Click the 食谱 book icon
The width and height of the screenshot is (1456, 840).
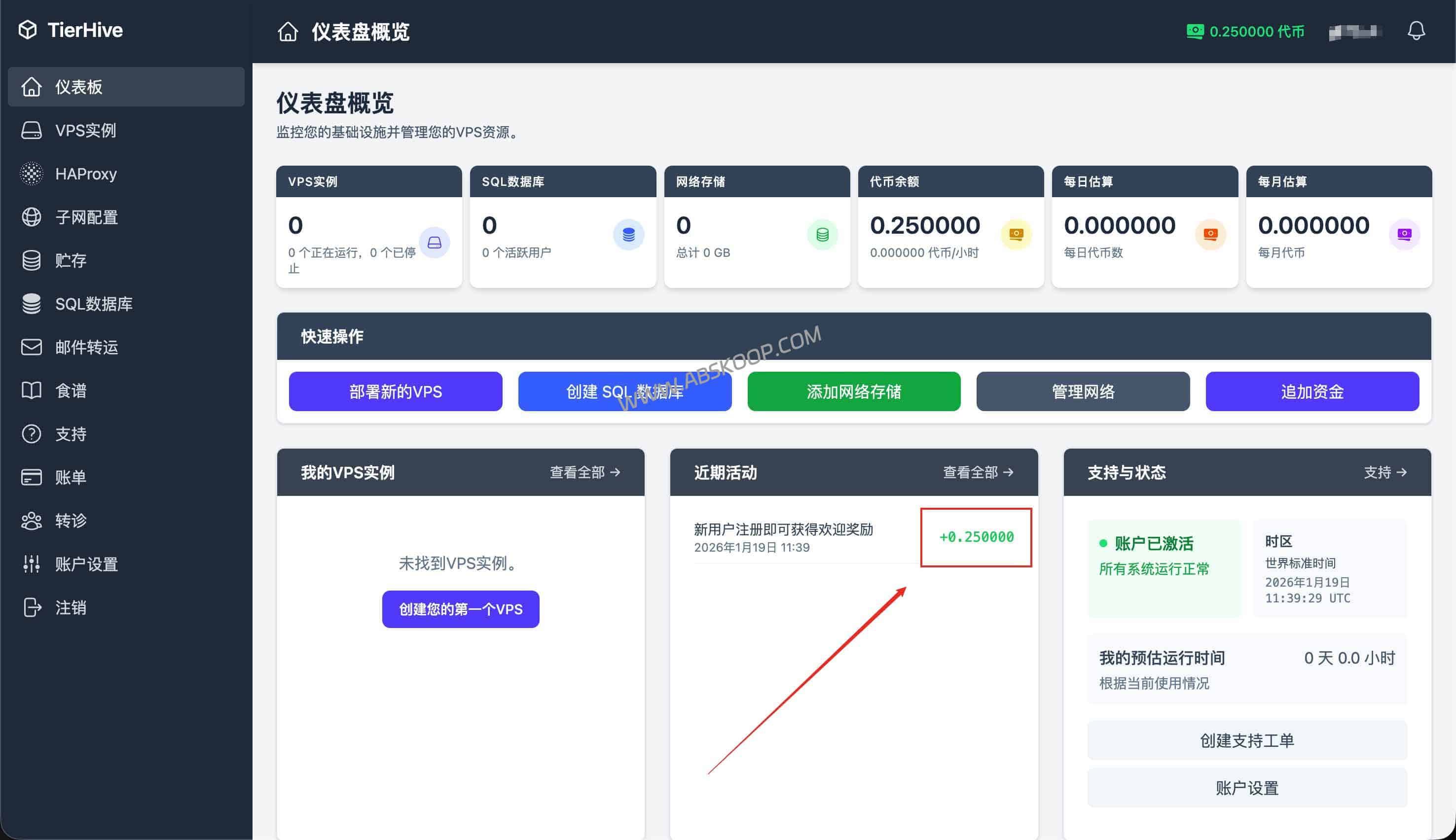coord(32,390)
